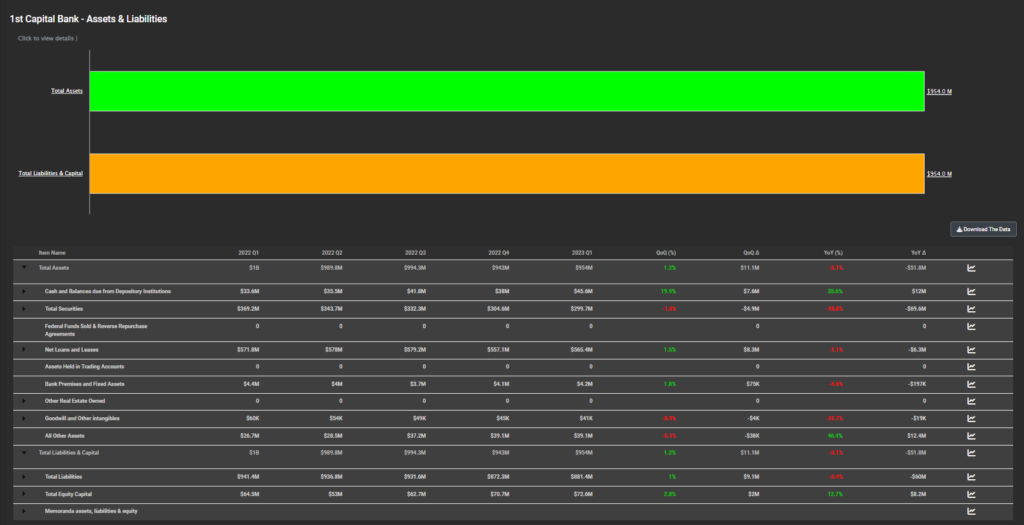Expand the Total Equity Capital row
Viewport: 1024px width, 525px height.
(24, 494)
